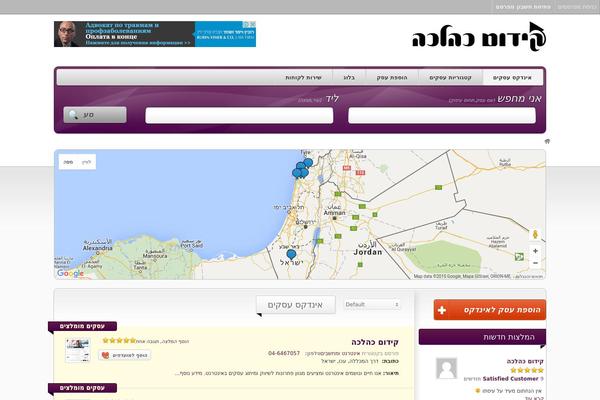Click the plus icon on the orange button

tap(442, 310)
